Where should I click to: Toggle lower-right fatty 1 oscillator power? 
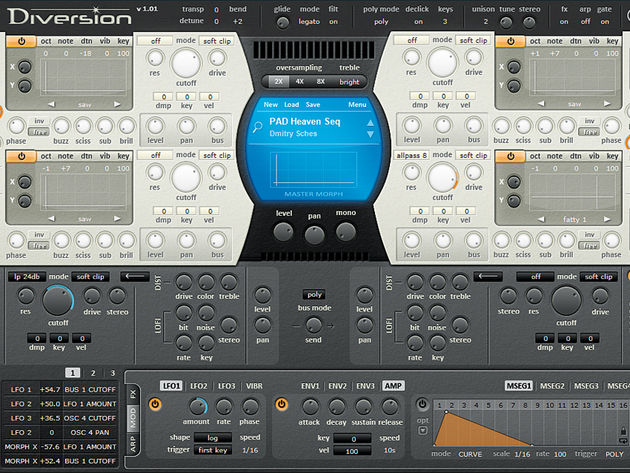(510, 156)
